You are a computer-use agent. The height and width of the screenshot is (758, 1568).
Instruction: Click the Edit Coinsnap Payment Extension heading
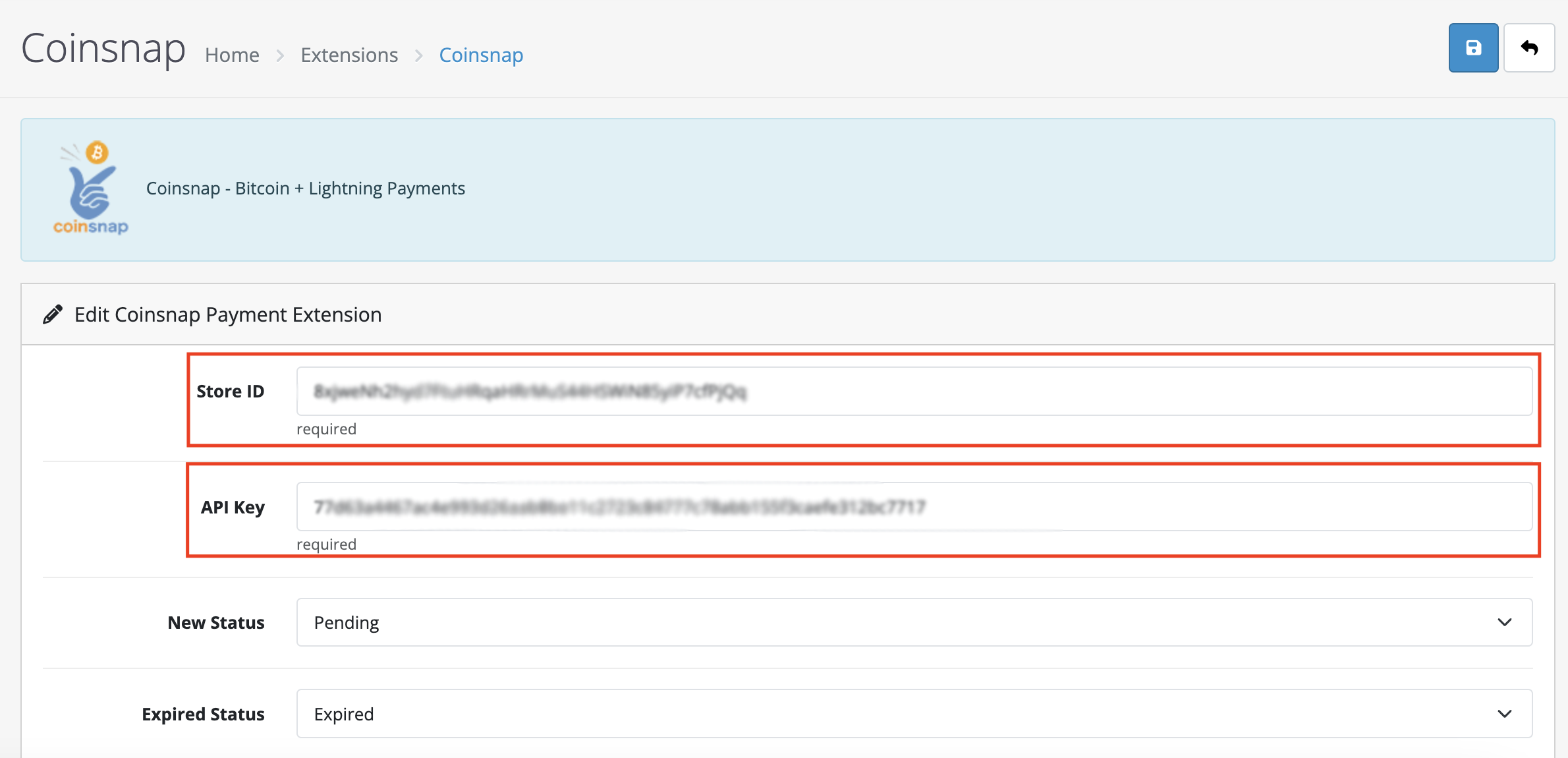coord(228,314)
